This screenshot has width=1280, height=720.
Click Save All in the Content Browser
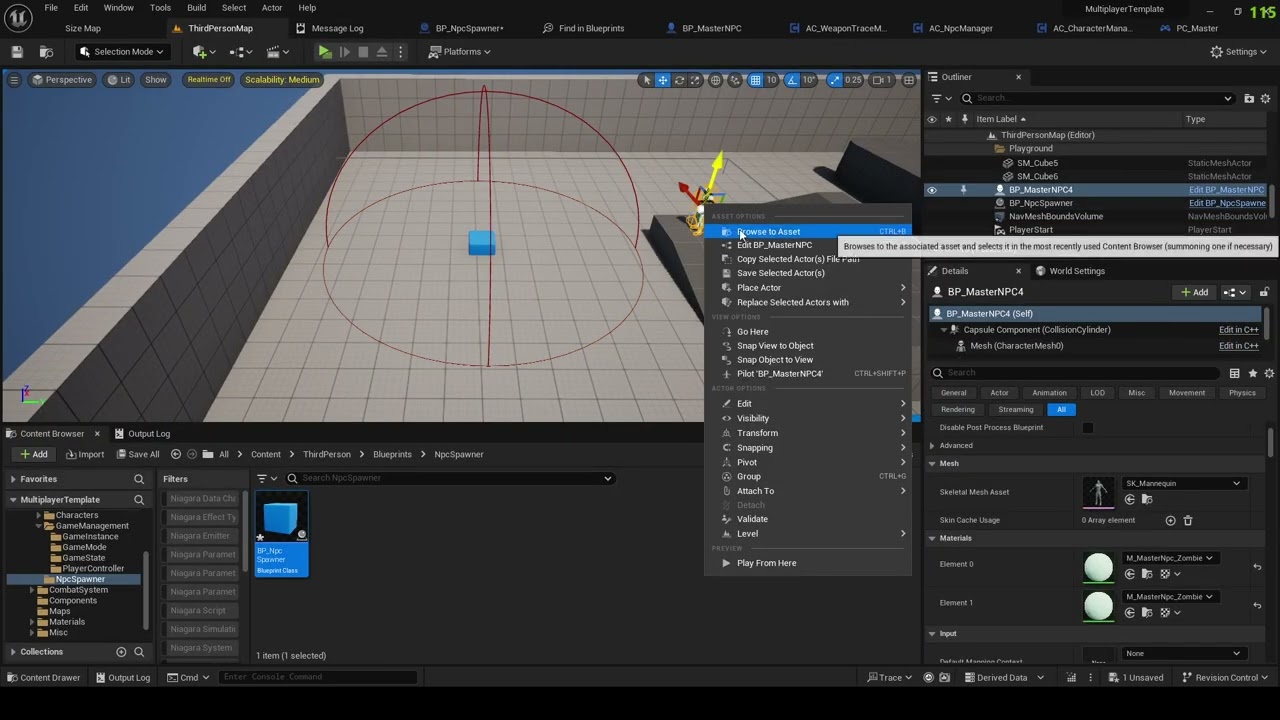[137, 455]
